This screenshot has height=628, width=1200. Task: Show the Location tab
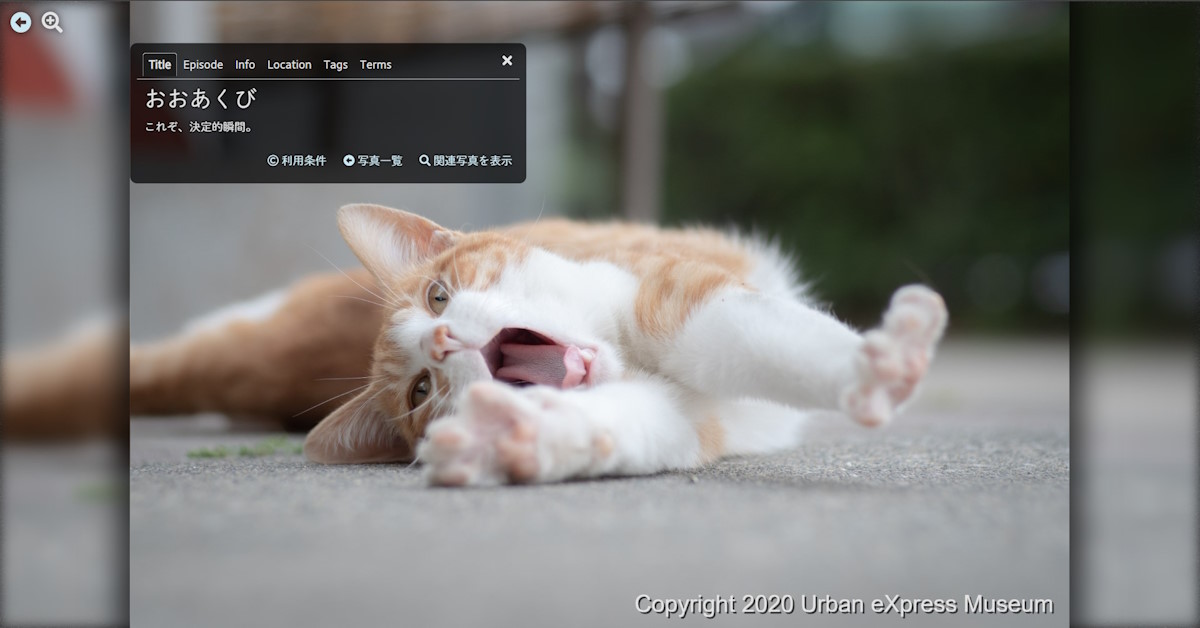click(289, 65)
